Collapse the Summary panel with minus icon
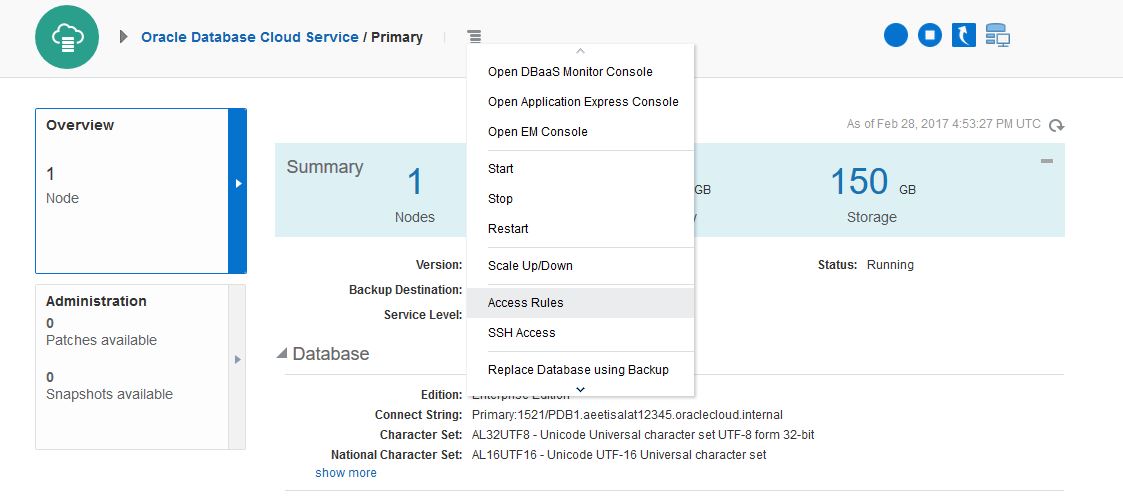 pos(1046,161)
